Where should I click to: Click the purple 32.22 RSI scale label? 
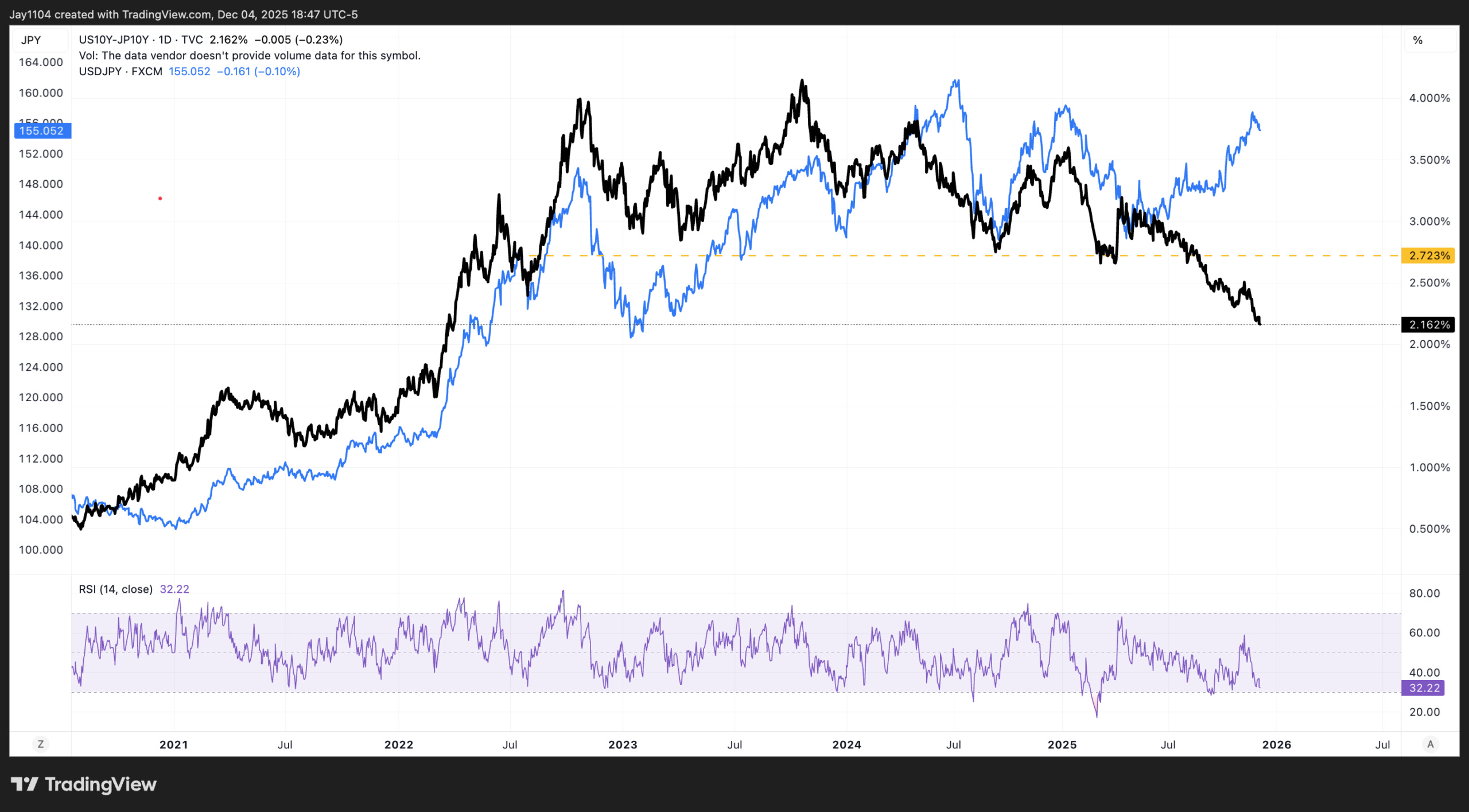(x=1424, y=688)
